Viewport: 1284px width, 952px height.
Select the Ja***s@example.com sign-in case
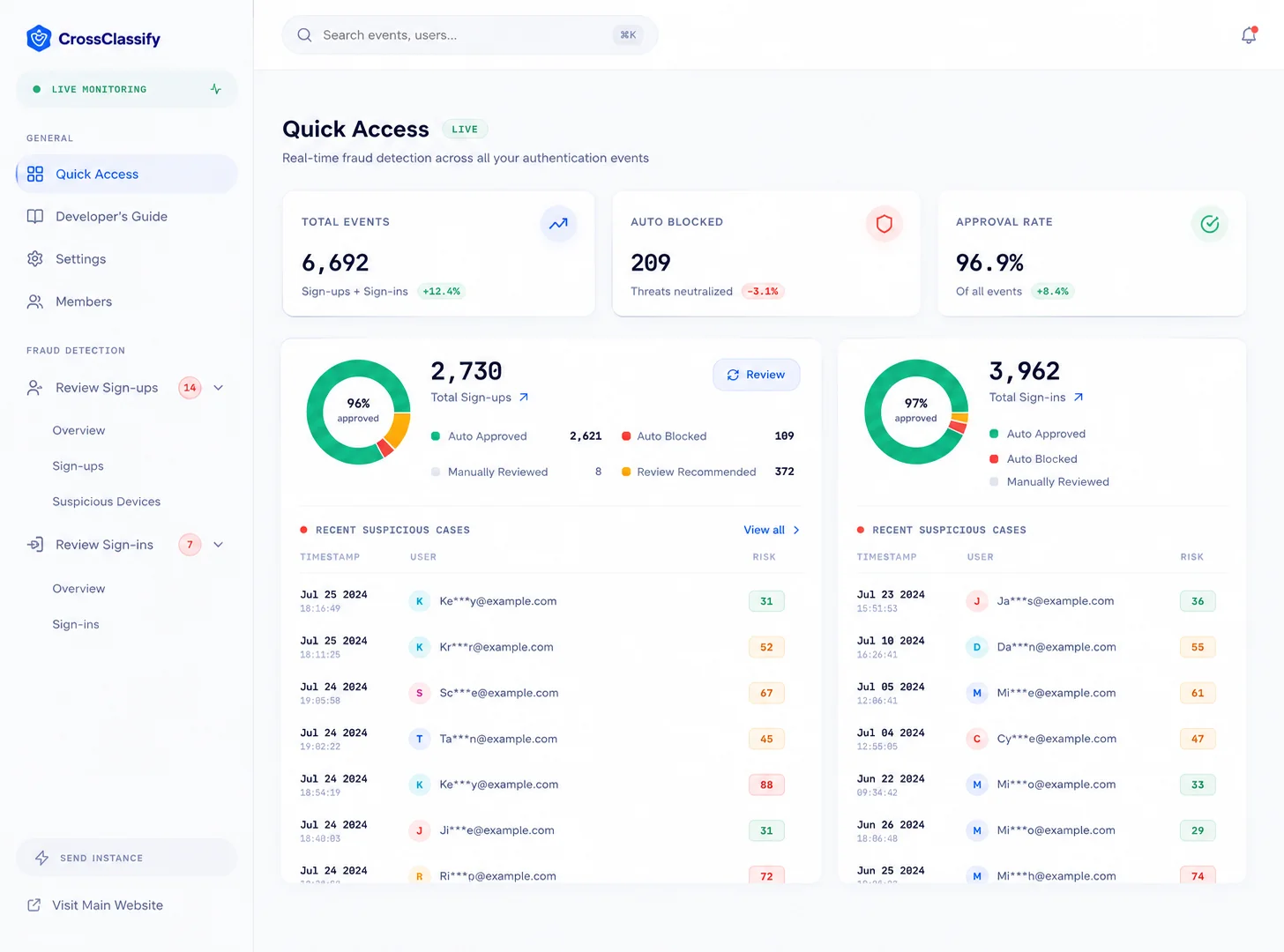click(1042, 601)
